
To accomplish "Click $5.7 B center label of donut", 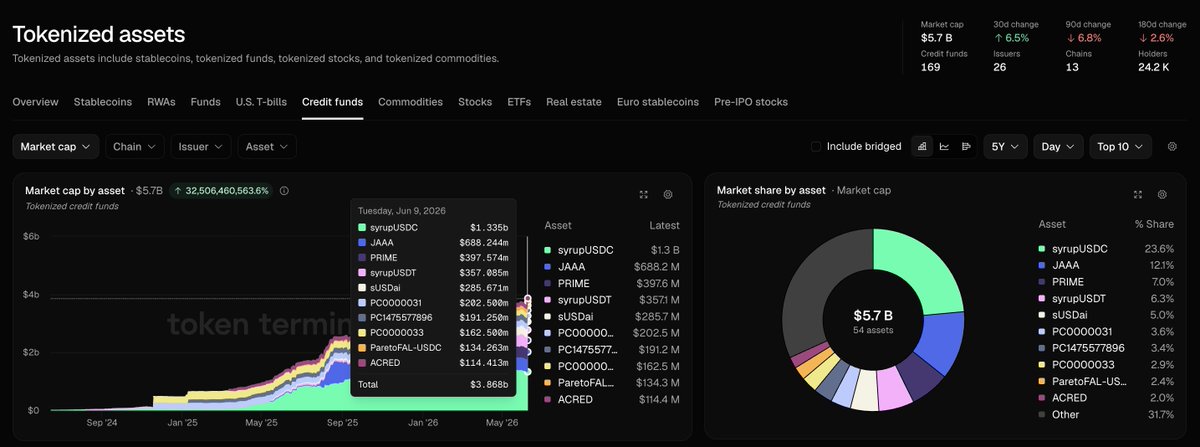I will (x=873, y=315).
